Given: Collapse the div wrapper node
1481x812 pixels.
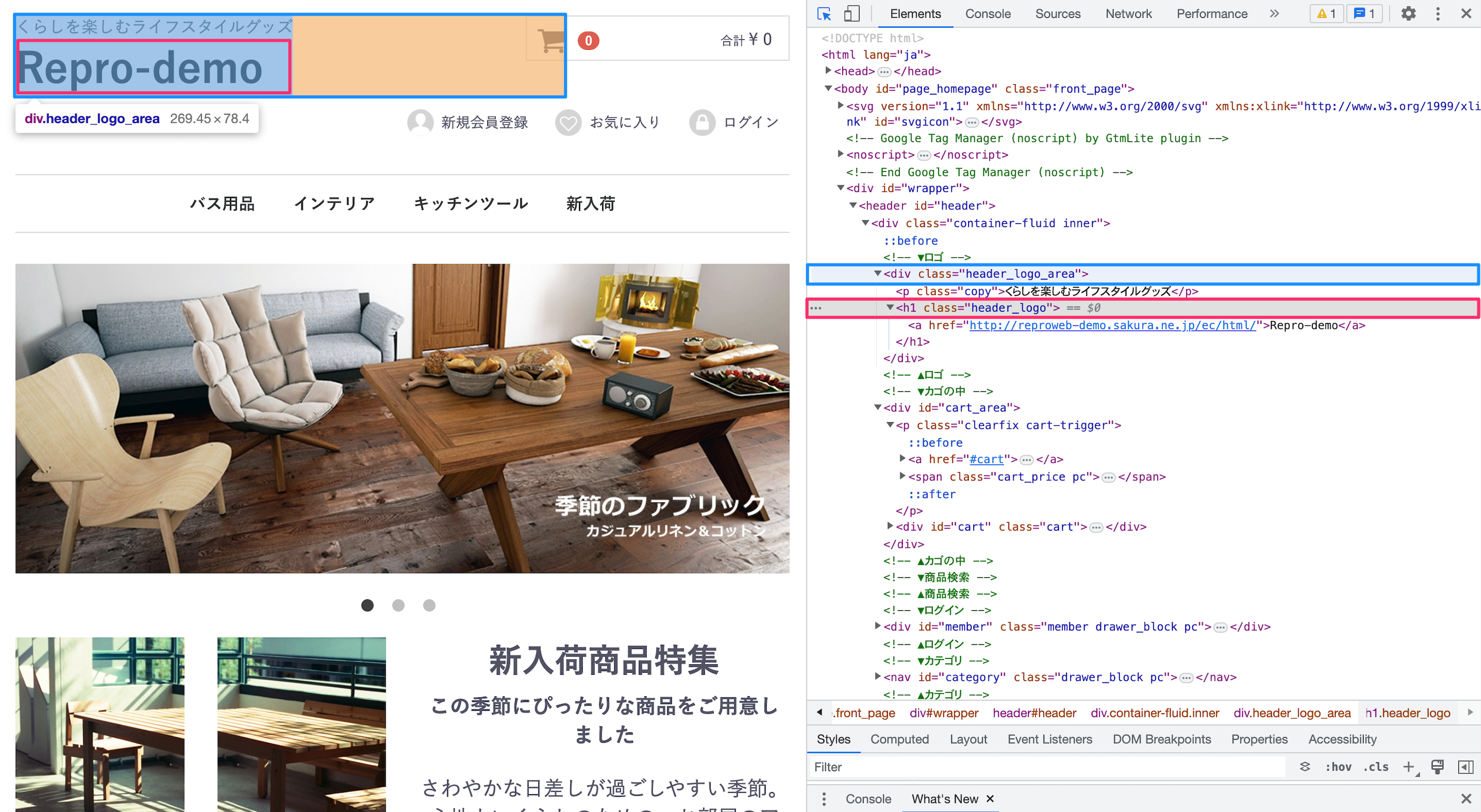Looking at the screenshot, I should (841, 188).
